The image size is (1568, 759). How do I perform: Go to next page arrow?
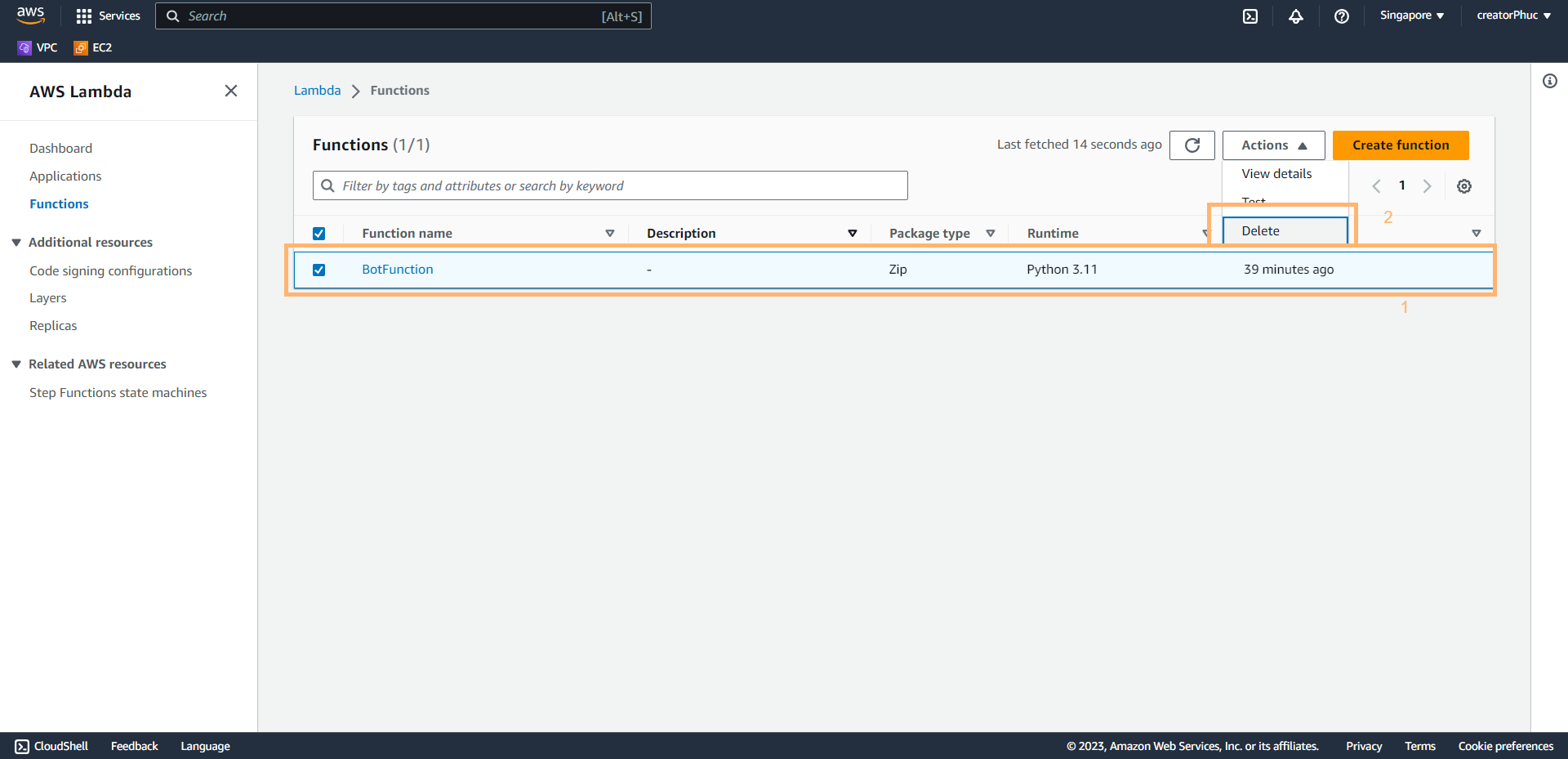point(1427,186)
